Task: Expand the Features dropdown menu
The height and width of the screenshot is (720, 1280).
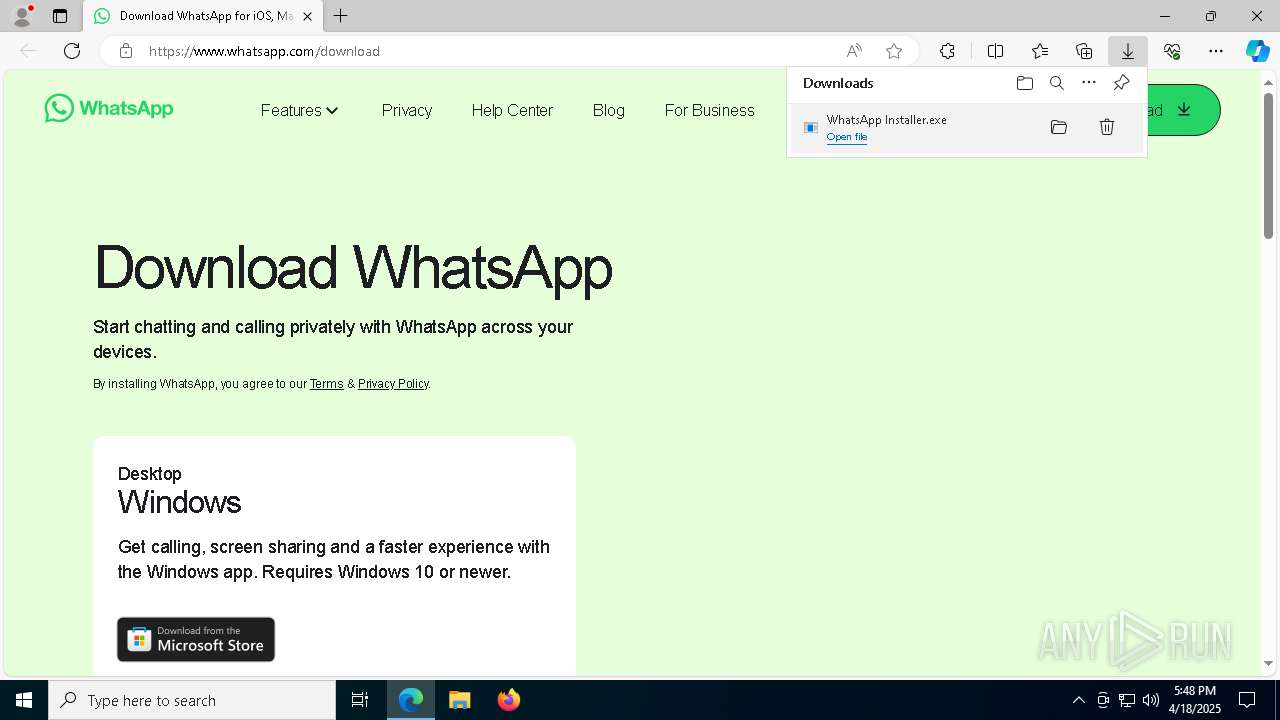Action: click(300, 110)
